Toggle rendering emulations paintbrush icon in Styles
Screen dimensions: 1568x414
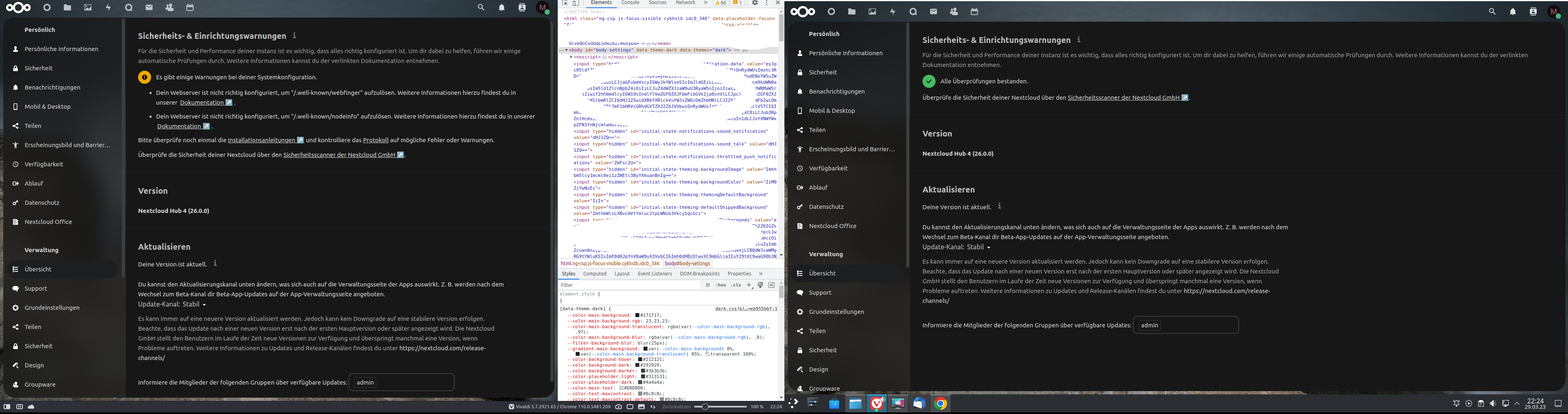point(760,285)
